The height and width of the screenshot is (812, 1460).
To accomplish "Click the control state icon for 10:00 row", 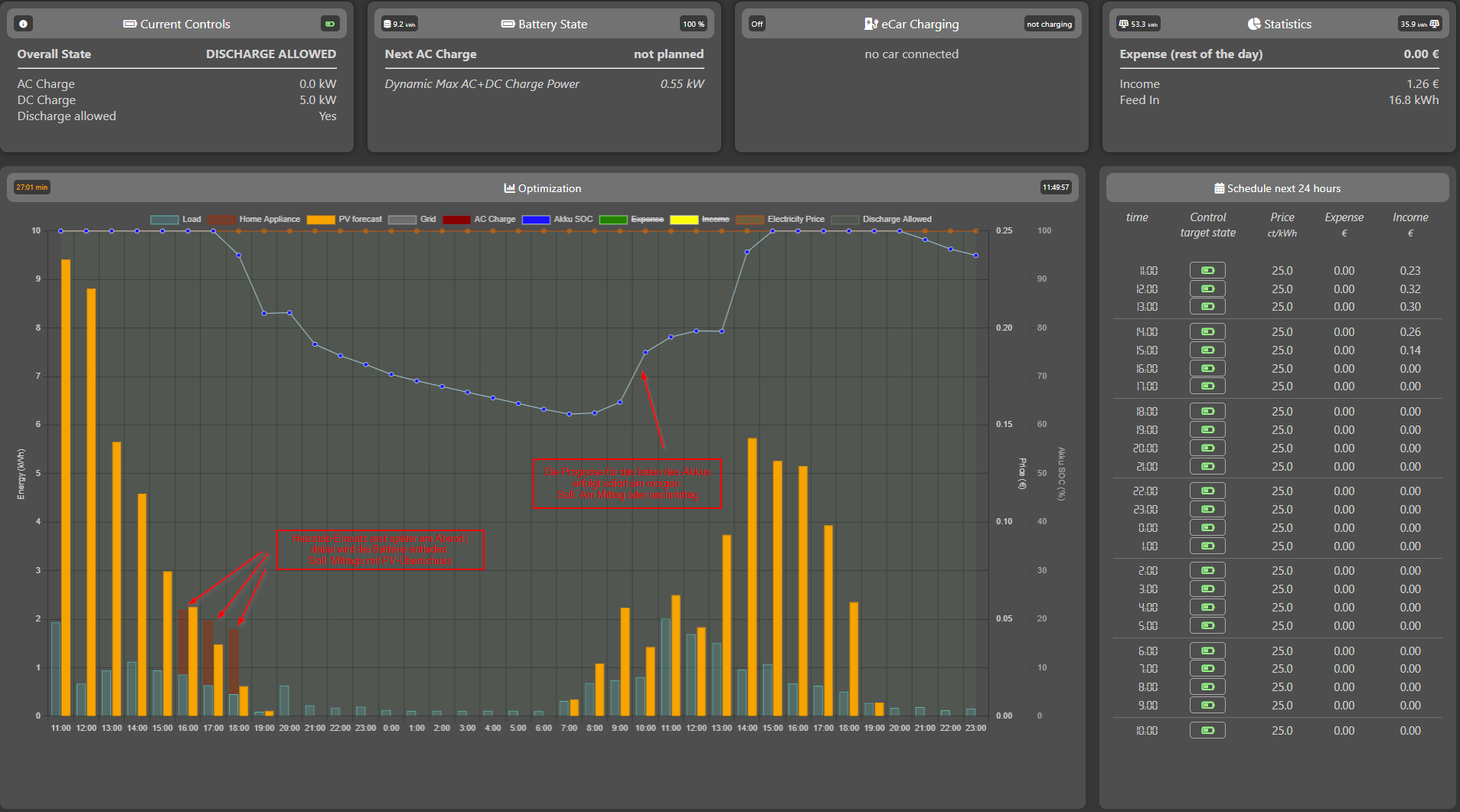I will (1207, 730).
